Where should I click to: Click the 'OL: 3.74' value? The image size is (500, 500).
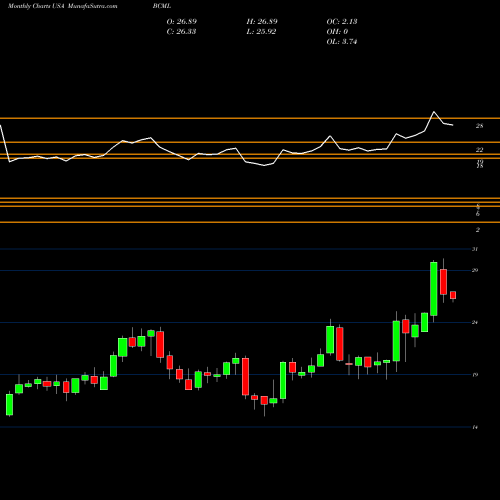[342, 42]
